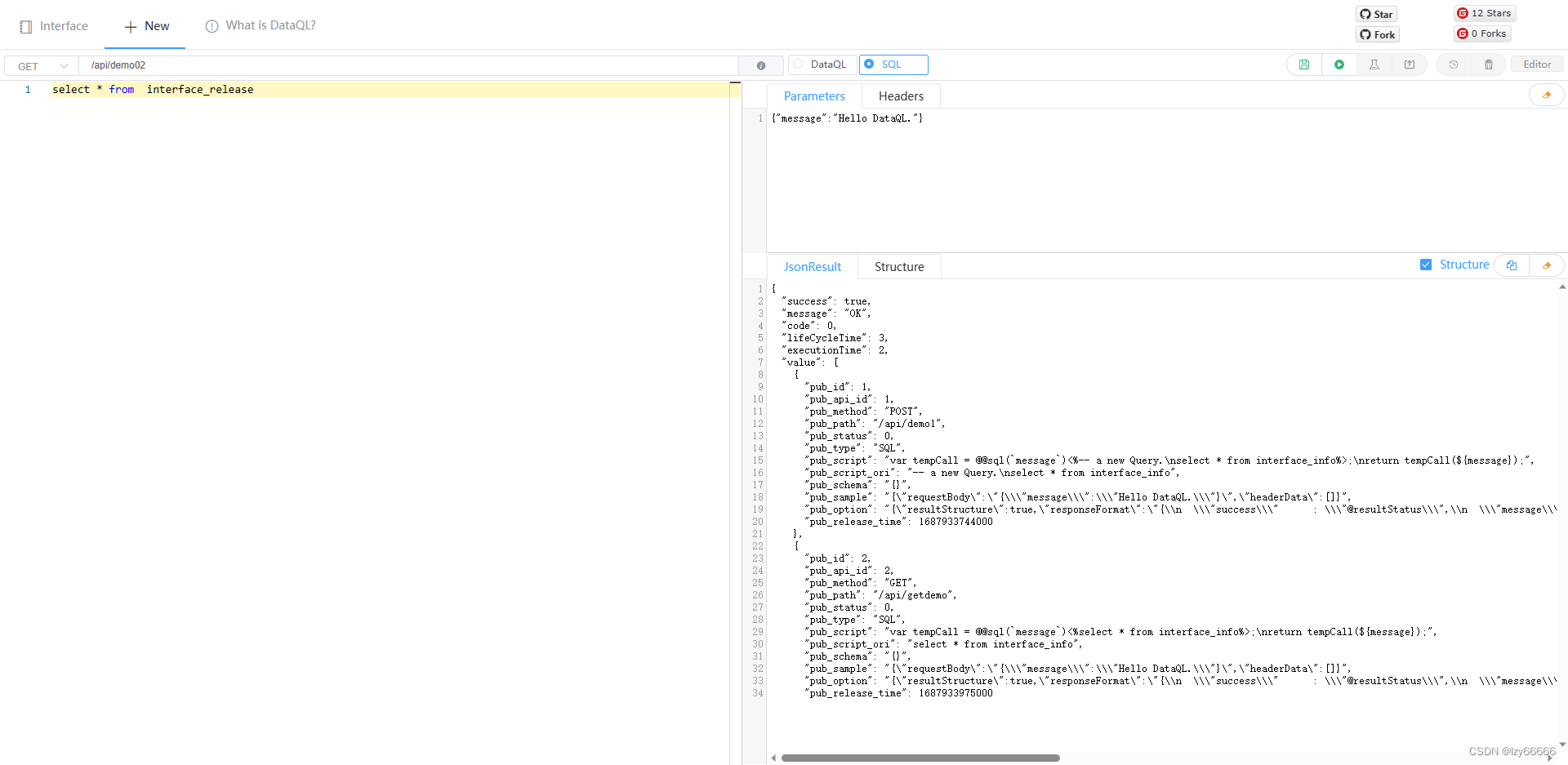Open the Structure tab in results panel
This screenshot has width=1568, height=765.
(898, 266)
